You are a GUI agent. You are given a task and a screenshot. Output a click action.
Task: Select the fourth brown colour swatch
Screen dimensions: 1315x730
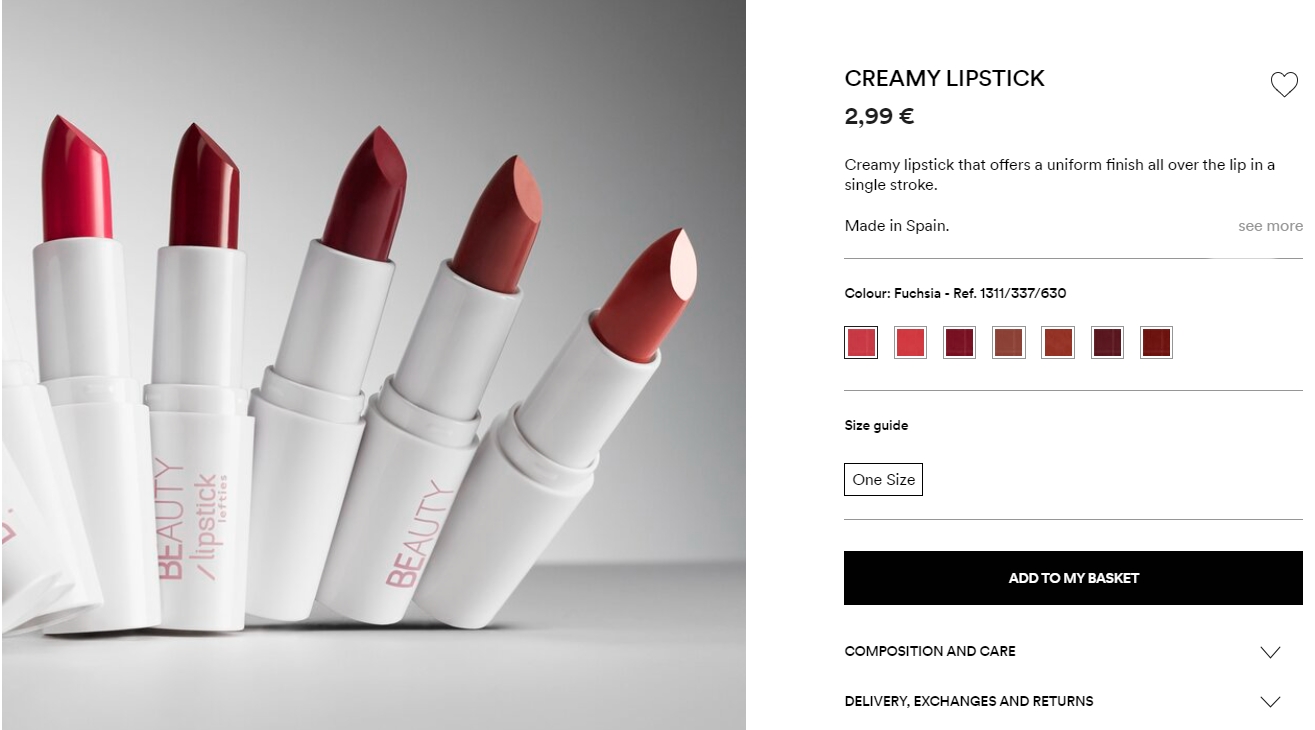click(x=1008, y=343)
